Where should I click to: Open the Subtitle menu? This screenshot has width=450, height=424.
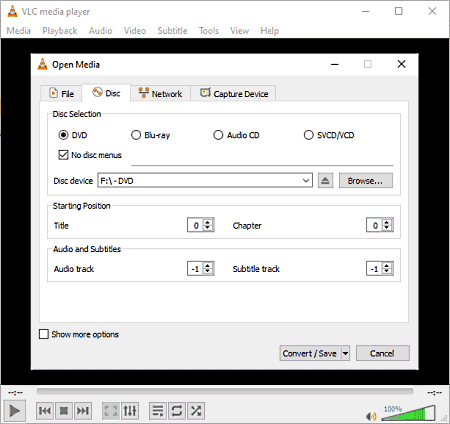pos(172,31)
